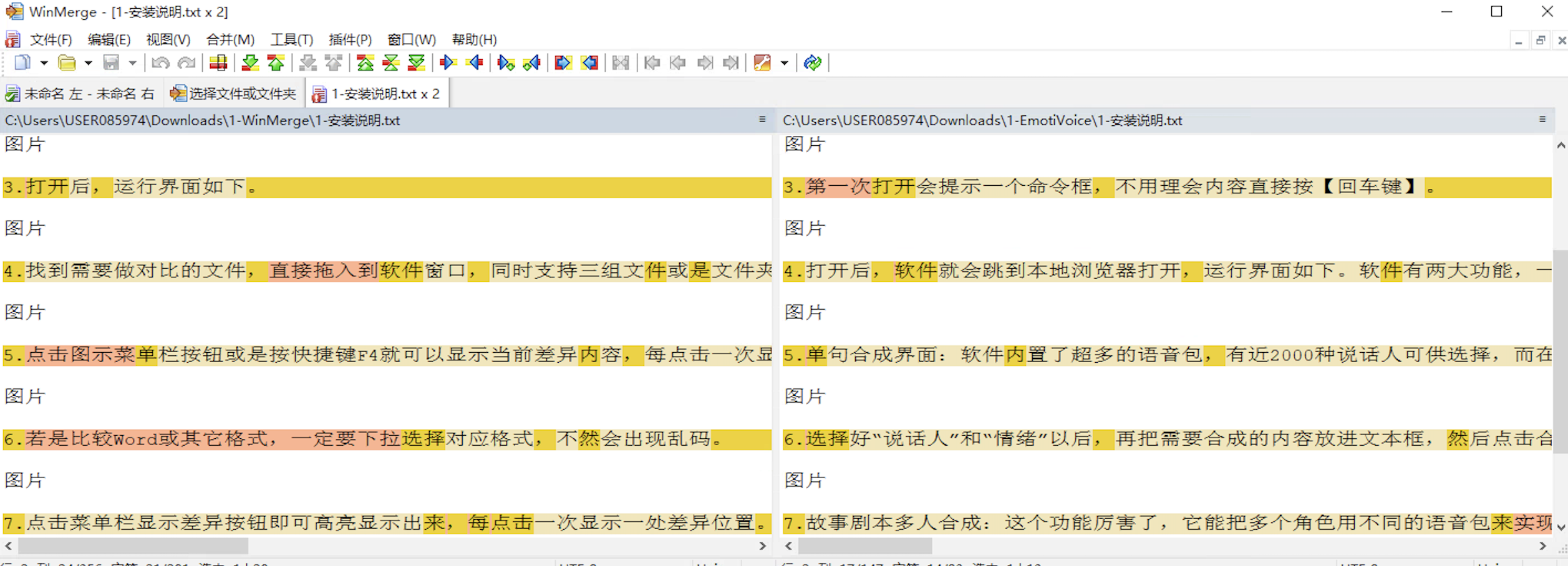The height and width of the screenshot is (566, 1568).
Task: Go to Previous Difference green up arrow
Action: point(276,62)
